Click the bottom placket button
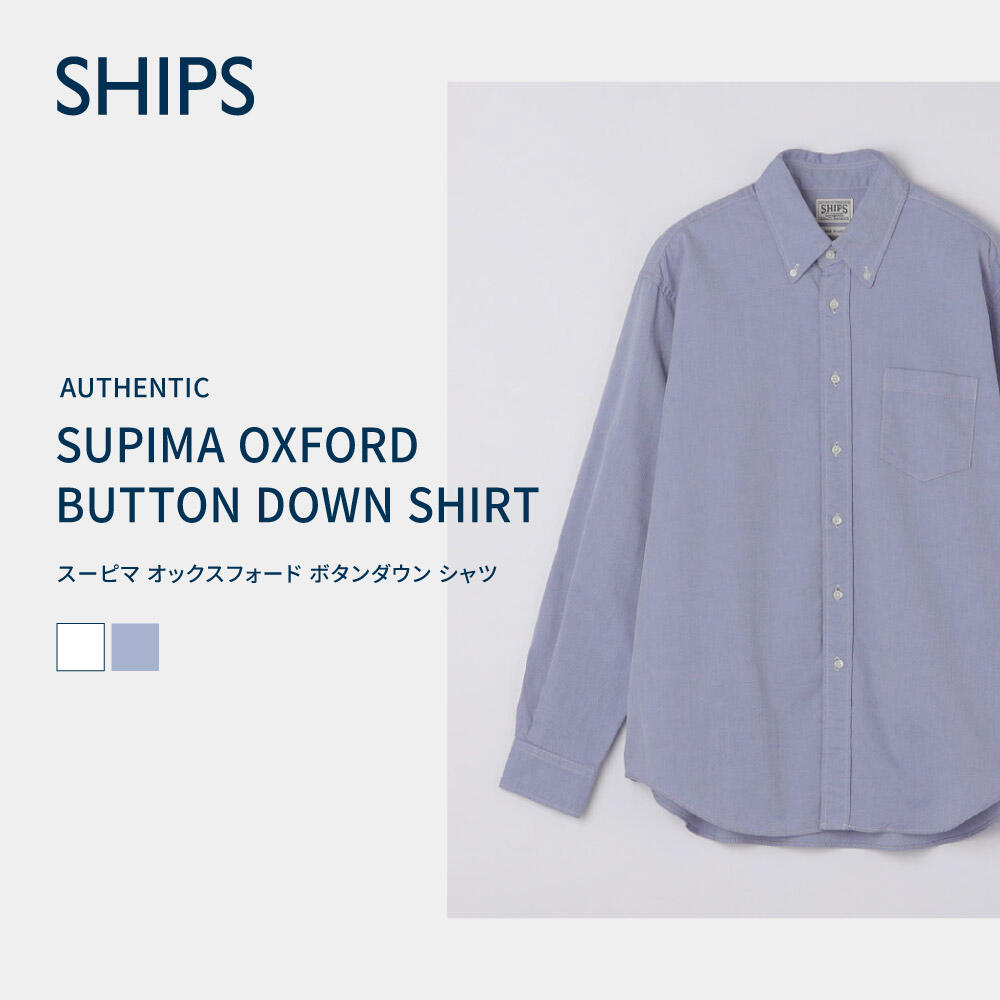1000x1000 pixels. pos(838,663)
